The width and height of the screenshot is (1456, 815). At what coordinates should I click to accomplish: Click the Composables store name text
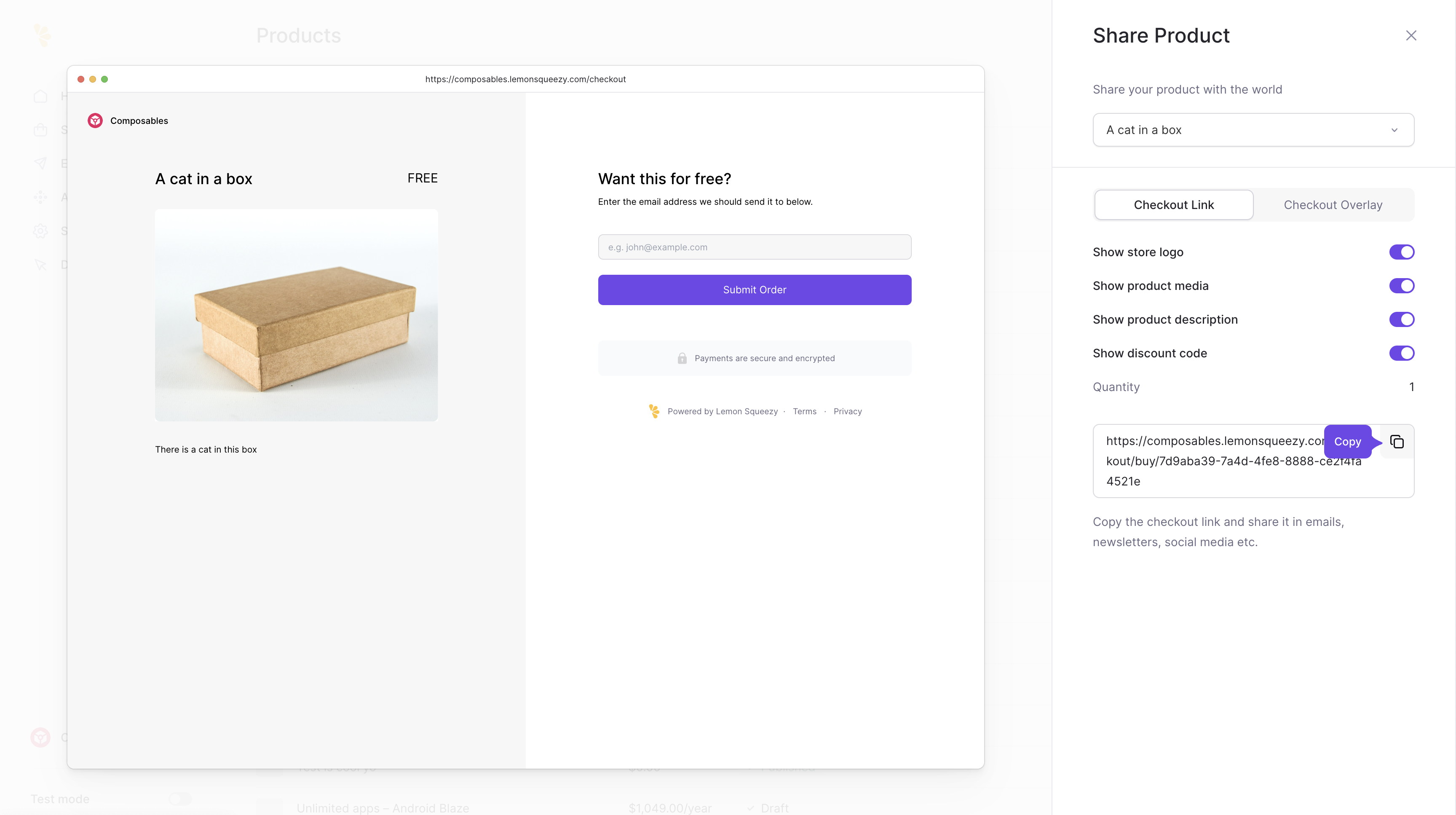click(x=139, y=121)
